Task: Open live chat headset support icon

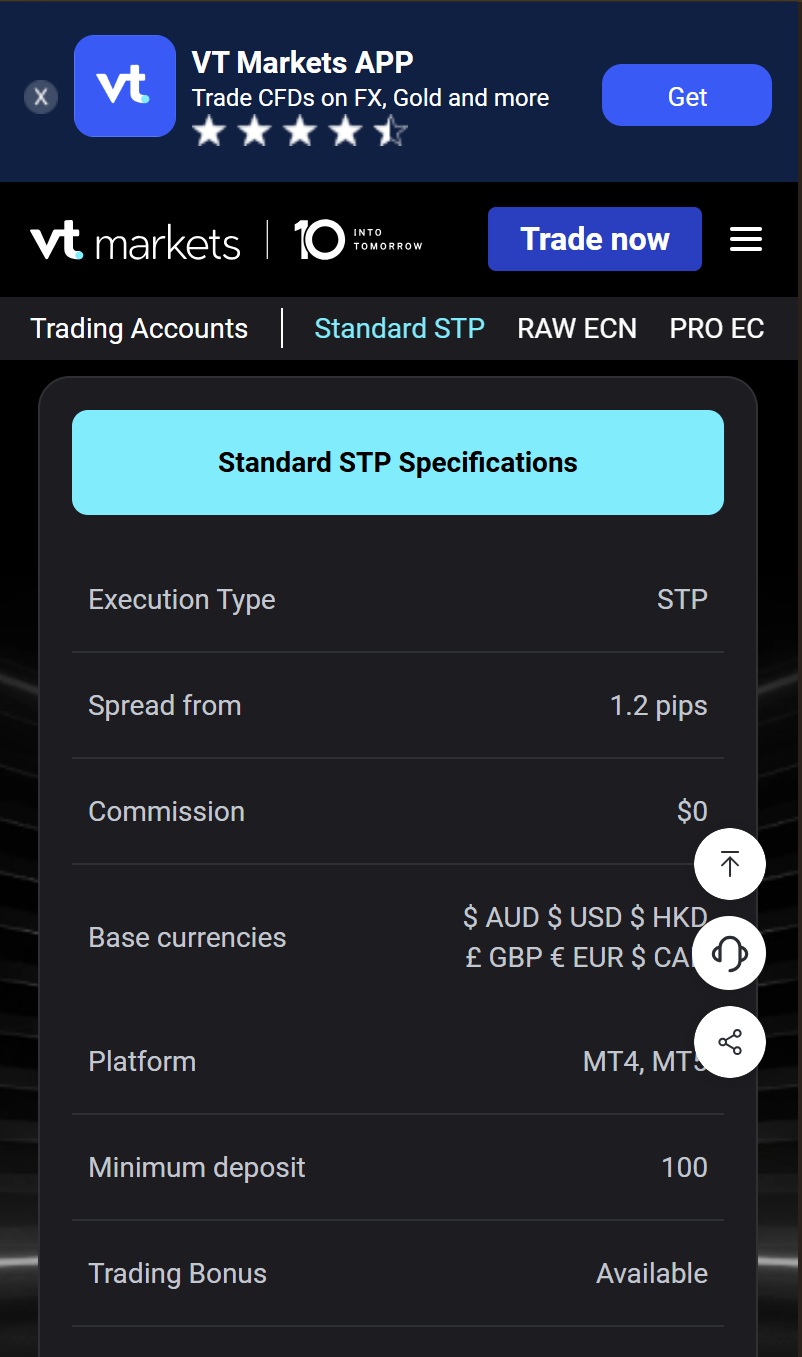Action: 730,953
